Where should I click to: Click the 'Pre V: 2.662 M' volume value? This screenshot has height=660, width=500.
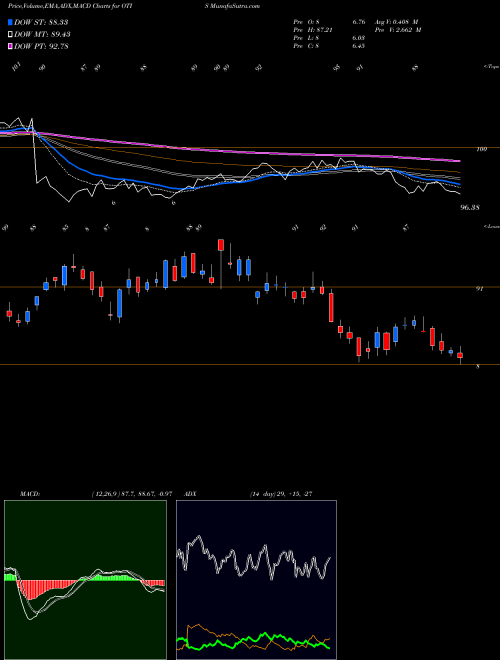398,30
